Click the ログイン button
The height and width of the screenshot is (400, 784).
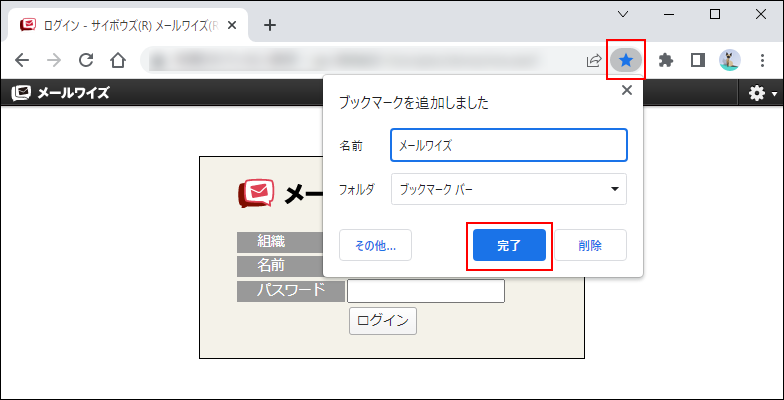[382, 321]
